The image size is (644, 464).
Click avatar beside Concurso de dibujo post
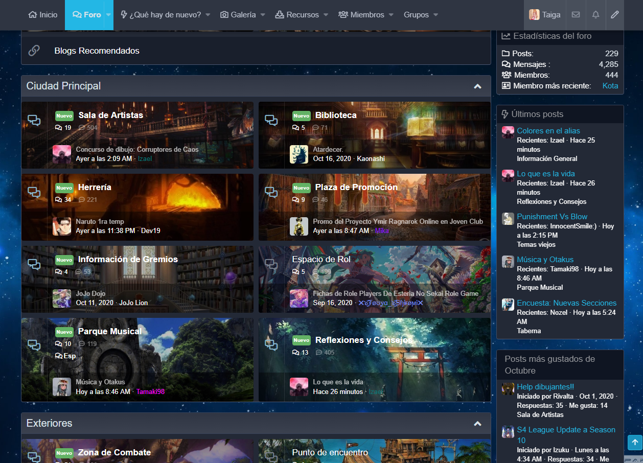click(x=62, y=154)
